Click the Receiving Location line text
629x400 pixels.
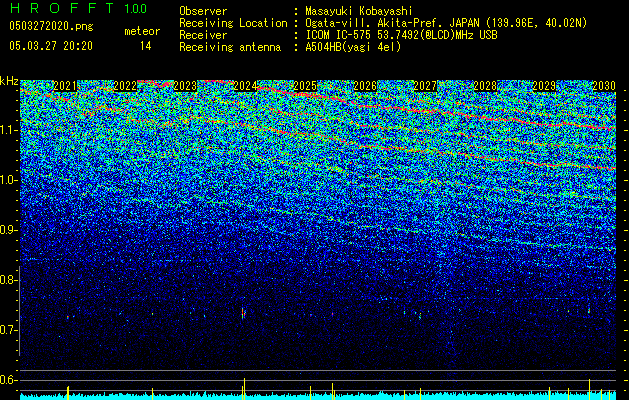click(x=383, y=23)
